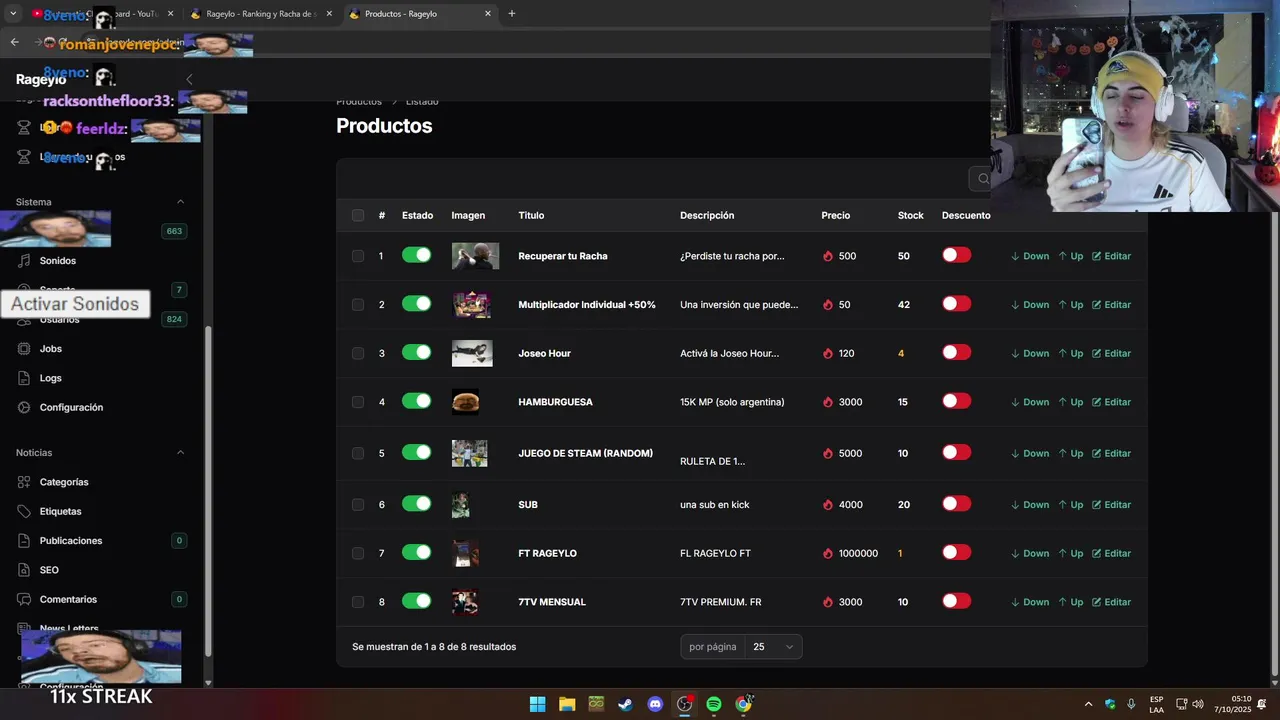Click the Jobs sidebar icon
The height and width of the screenshot is (720, 1280).
(24, 348)
